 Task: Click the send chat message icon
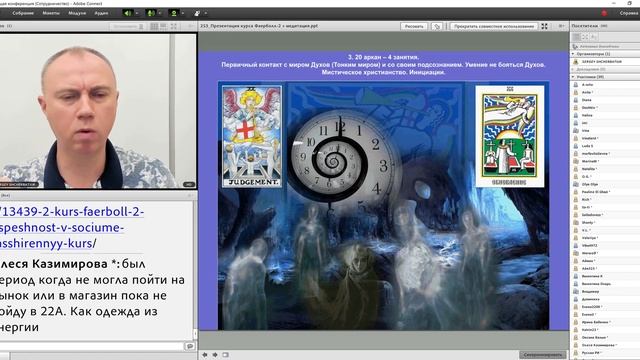[190, 346]
